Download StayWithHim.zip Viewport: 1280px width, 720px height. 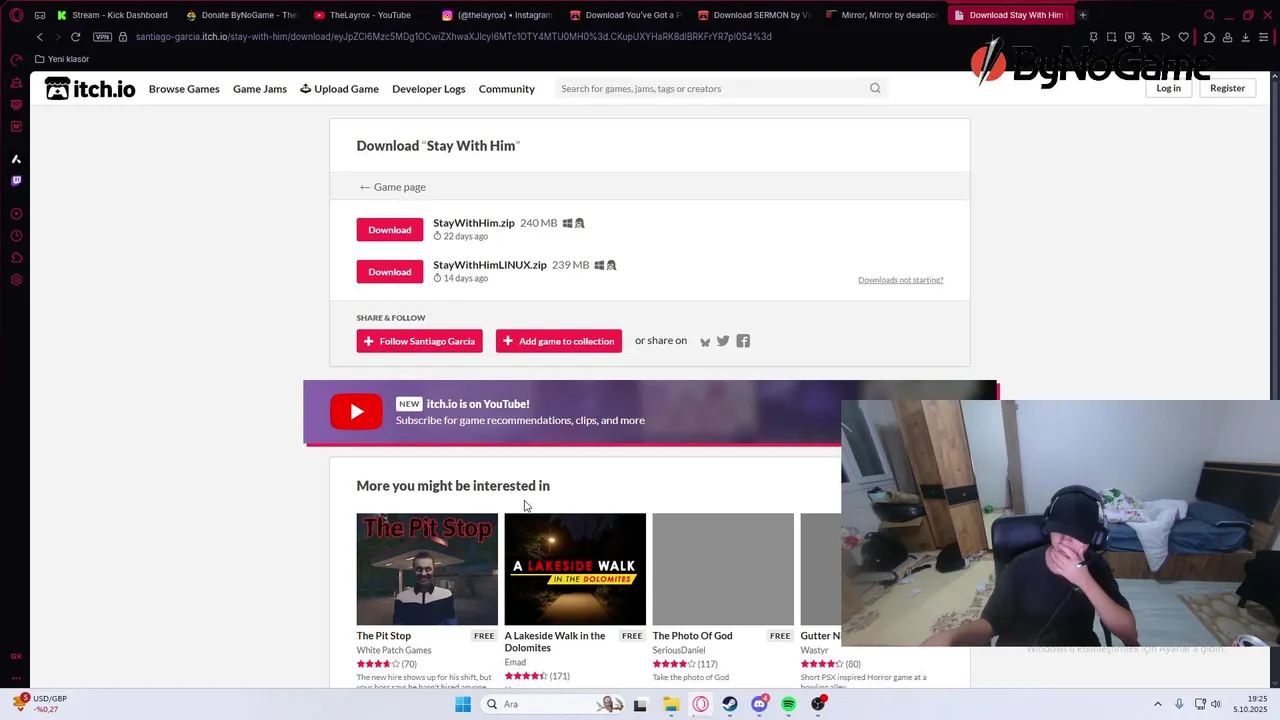(x=390, y=230)
